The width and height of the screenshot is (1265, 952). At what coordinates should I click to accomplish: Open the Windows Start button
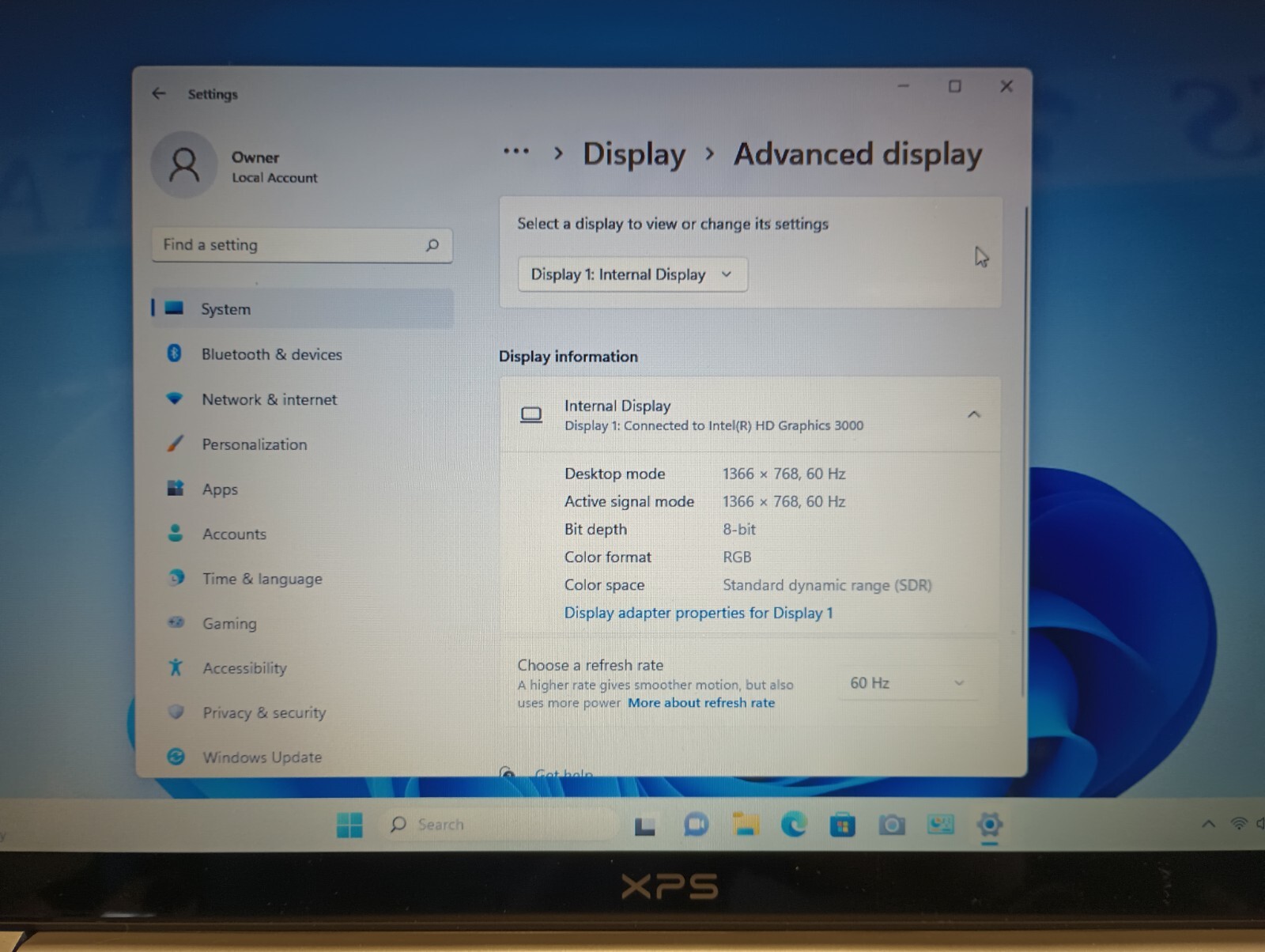(x=349, y=825)
